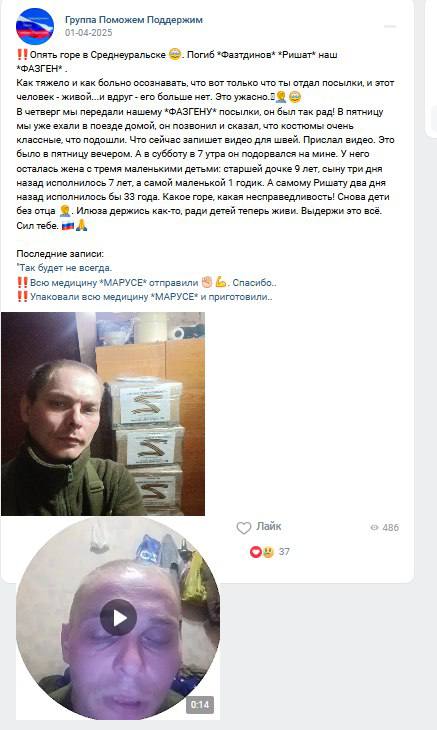Click the praying hands emoji in the post
This screenshot has height=730, width=437.
point(81,226)
